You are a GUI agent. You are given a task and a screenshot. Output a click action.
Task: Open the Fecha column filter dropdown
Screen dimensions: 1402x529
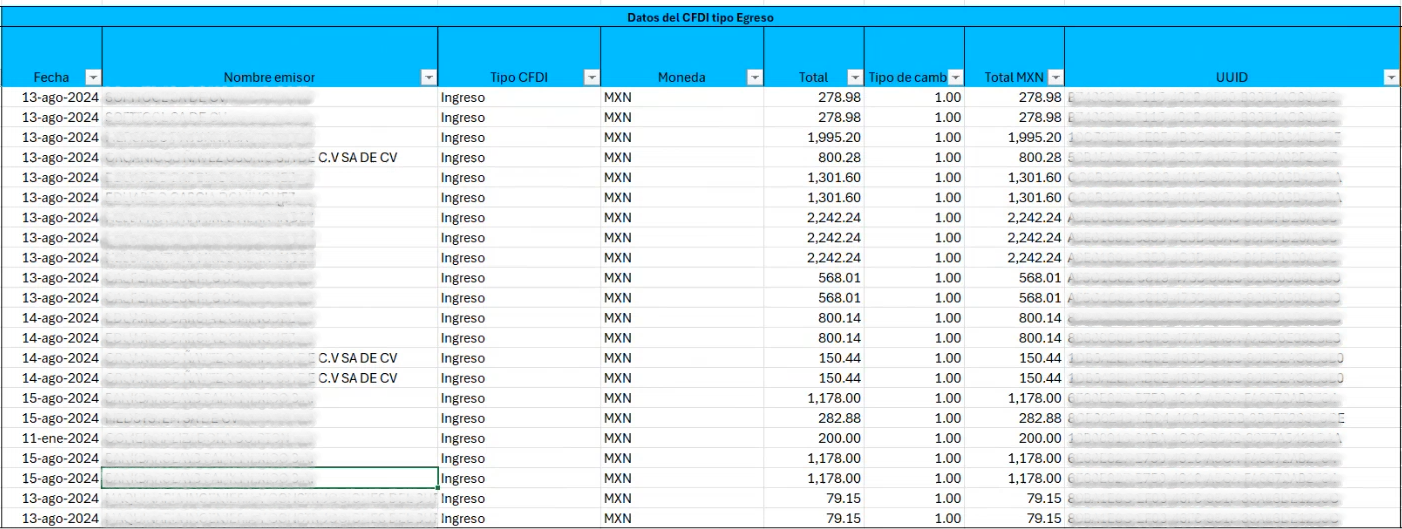point(93,77)
